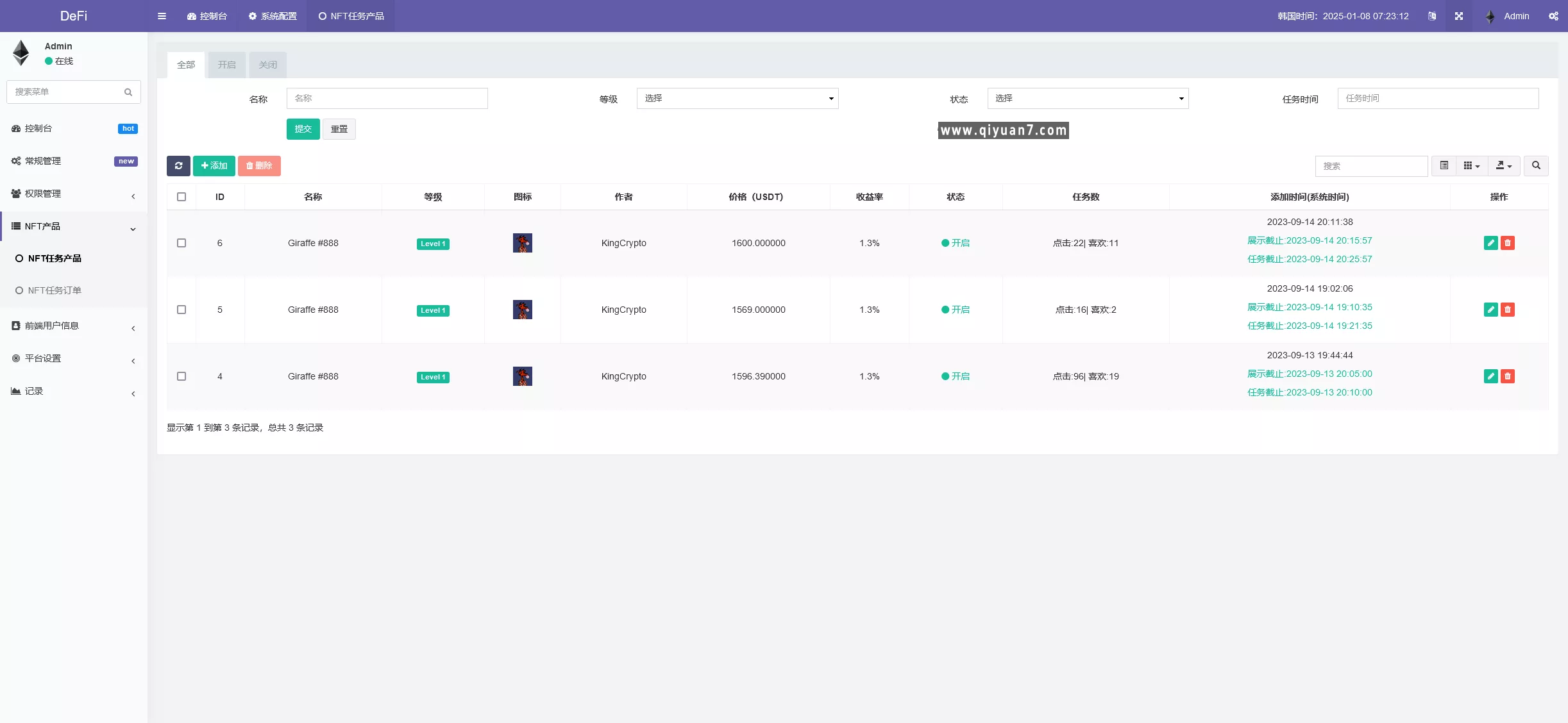This screenshot has height=723, width=1568.
Task: Check the box for row ID 6
Action: 181,243
